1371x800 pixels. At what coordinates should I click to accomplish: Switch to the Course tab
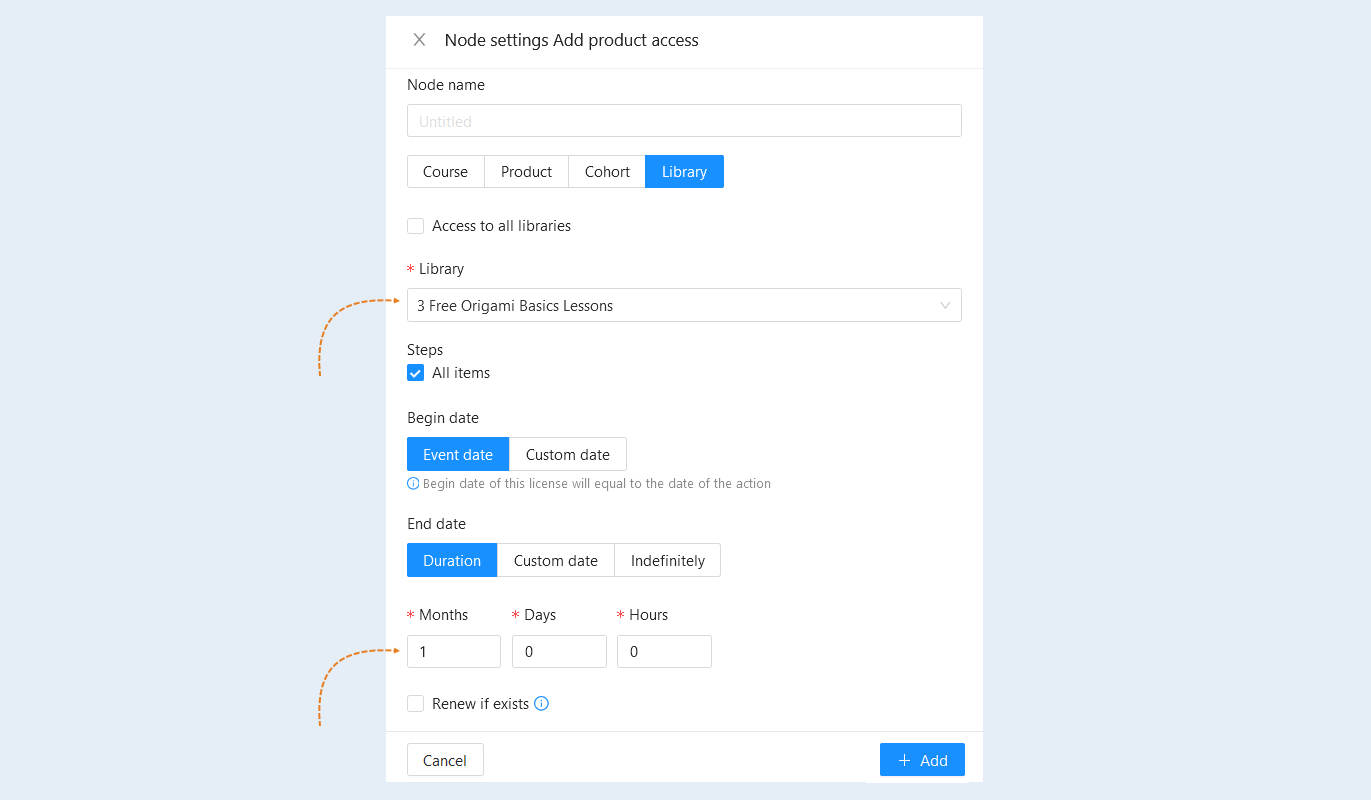coord(446,171)
